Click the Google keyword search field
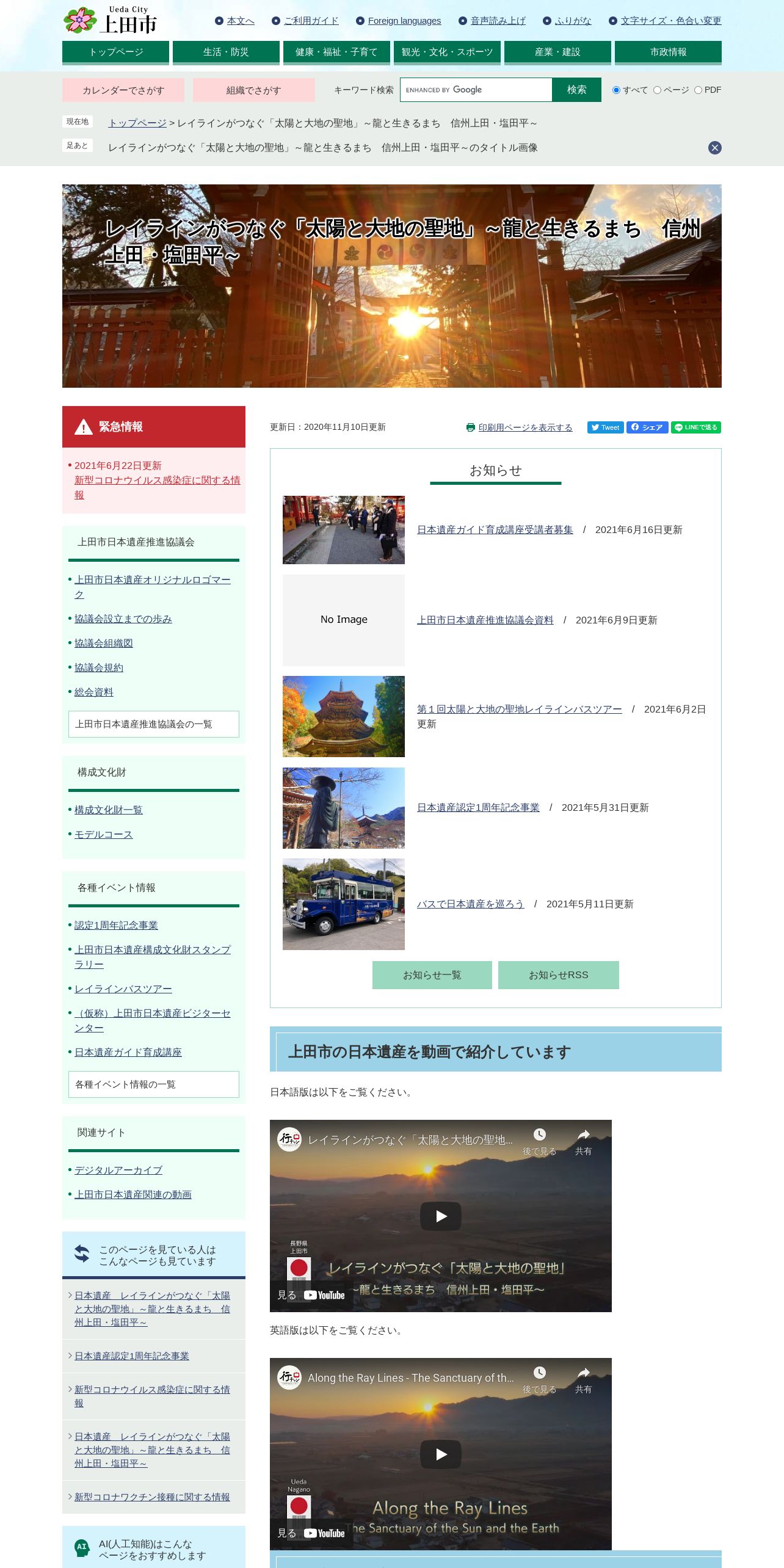Viewport: 784px width, 1568px height. pyautogui.click(x=476, y=90)
